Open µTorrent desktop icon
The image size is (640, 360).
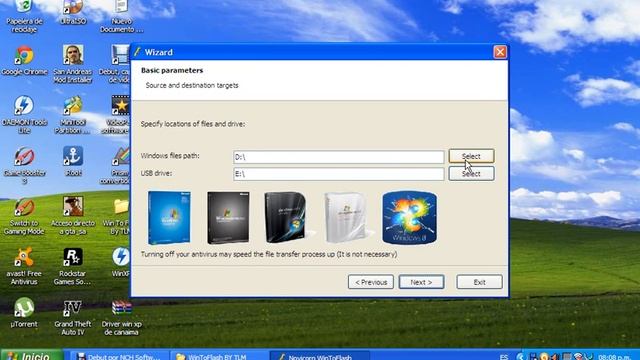(x=24, y=313)
